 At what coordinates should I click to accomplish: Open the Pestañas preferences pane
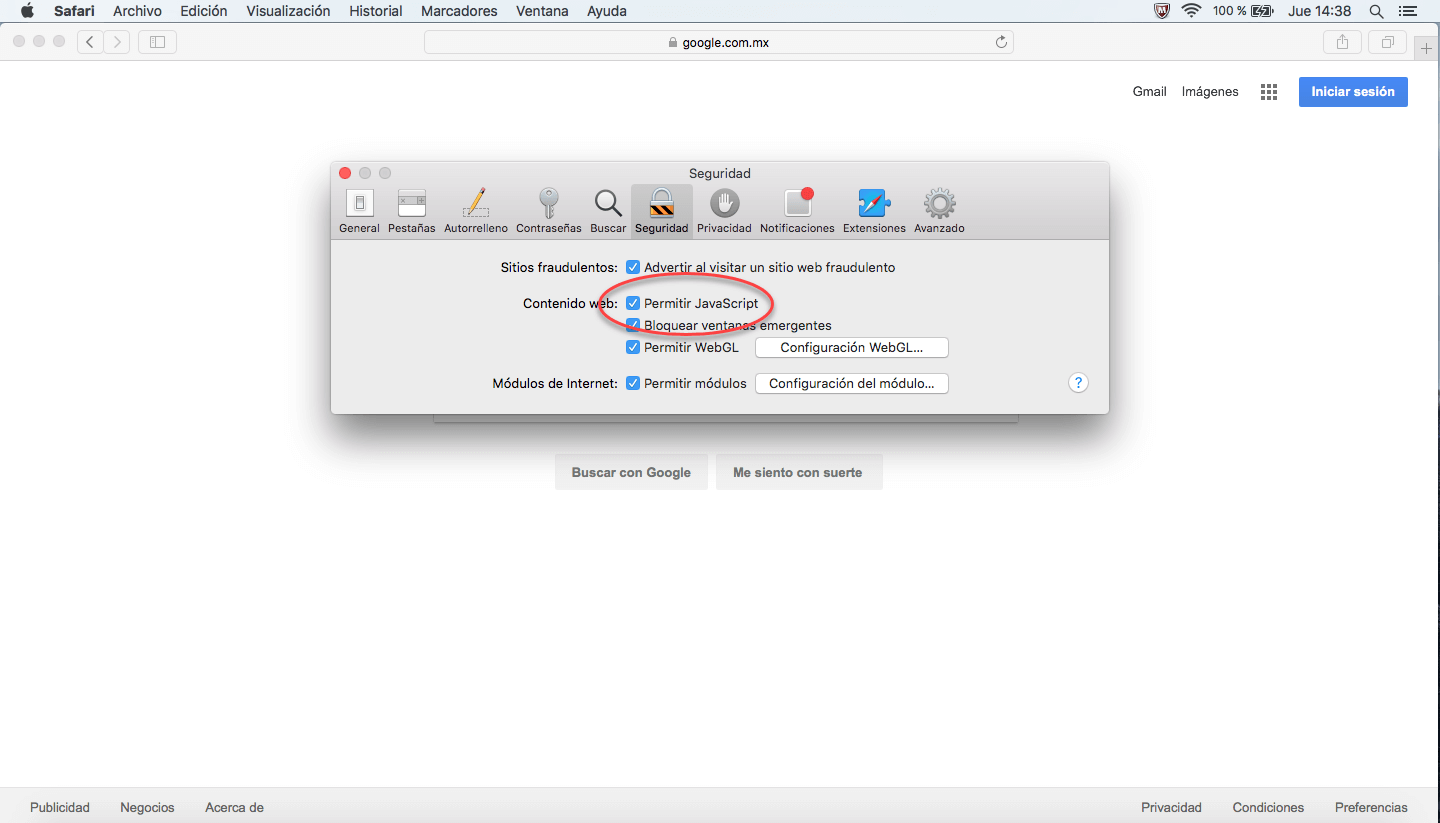pos(412,211)
